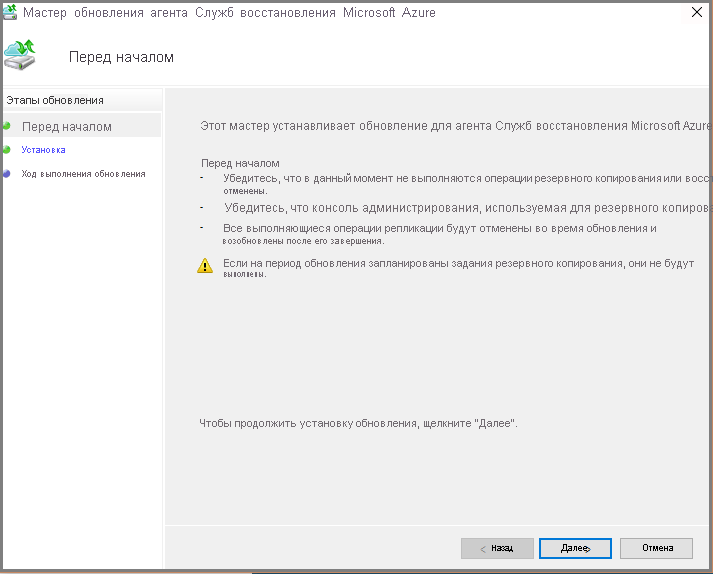The image size is (713, 574).
Task: Click the Назад (Back) button
Action: coord(497,548)
